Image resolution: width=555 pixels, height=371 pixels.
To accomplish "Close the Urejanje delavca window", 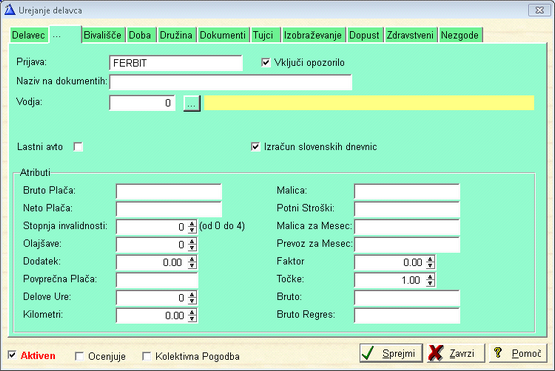I will (539, 10).
